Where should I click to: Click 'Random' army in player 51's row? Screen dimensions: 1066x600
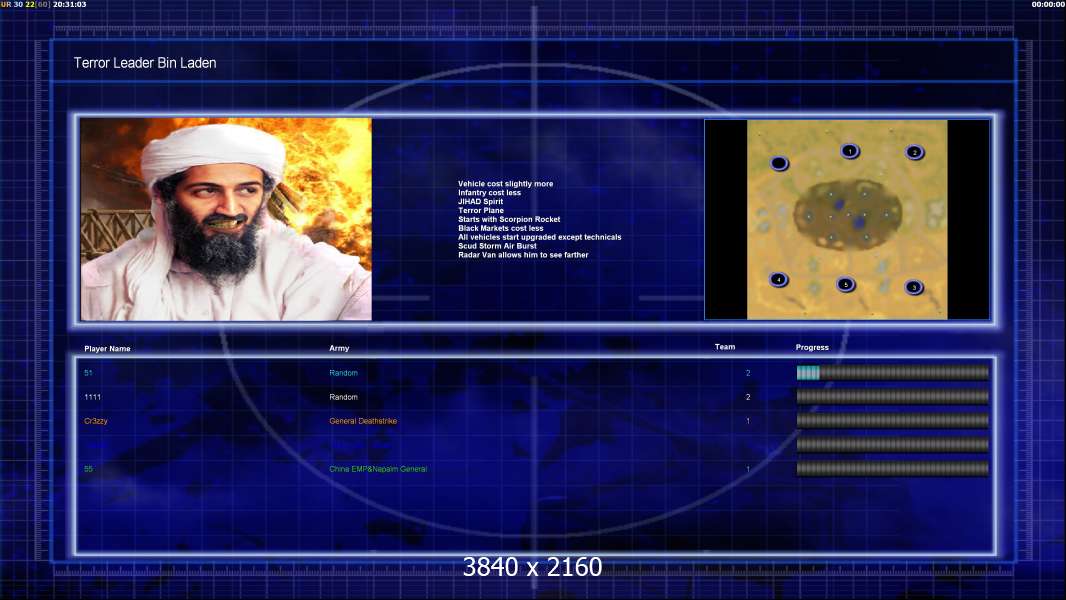tap(343, 373)
